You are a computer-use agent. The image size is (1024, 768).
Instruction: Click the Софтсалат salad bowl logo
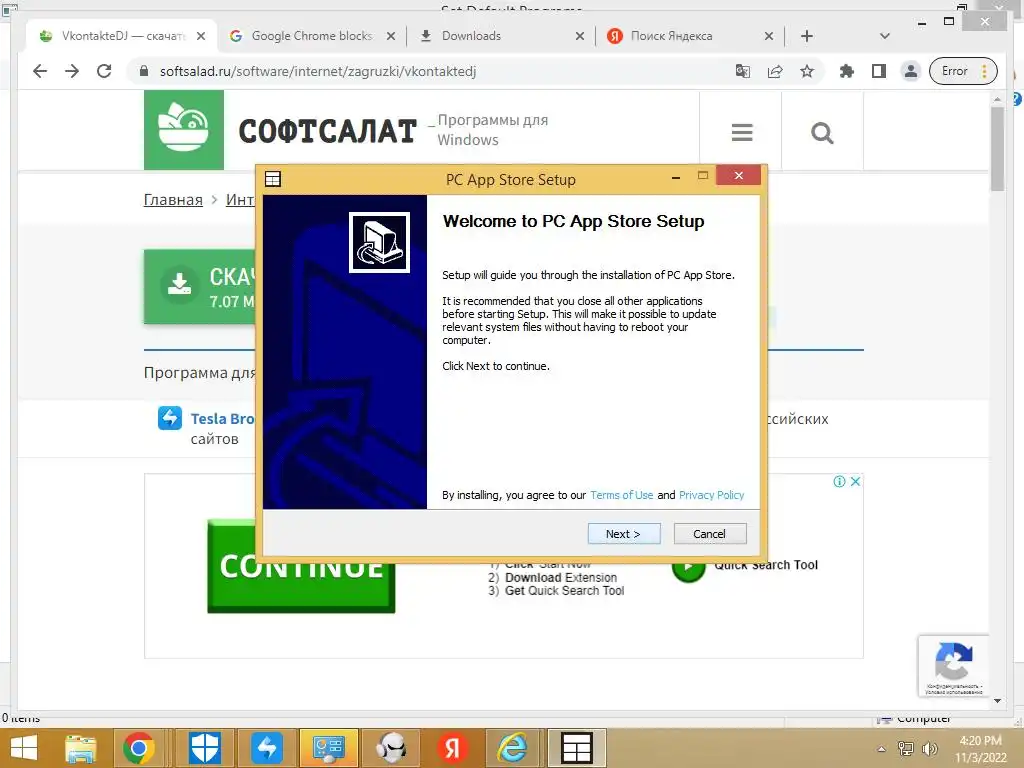184,130
